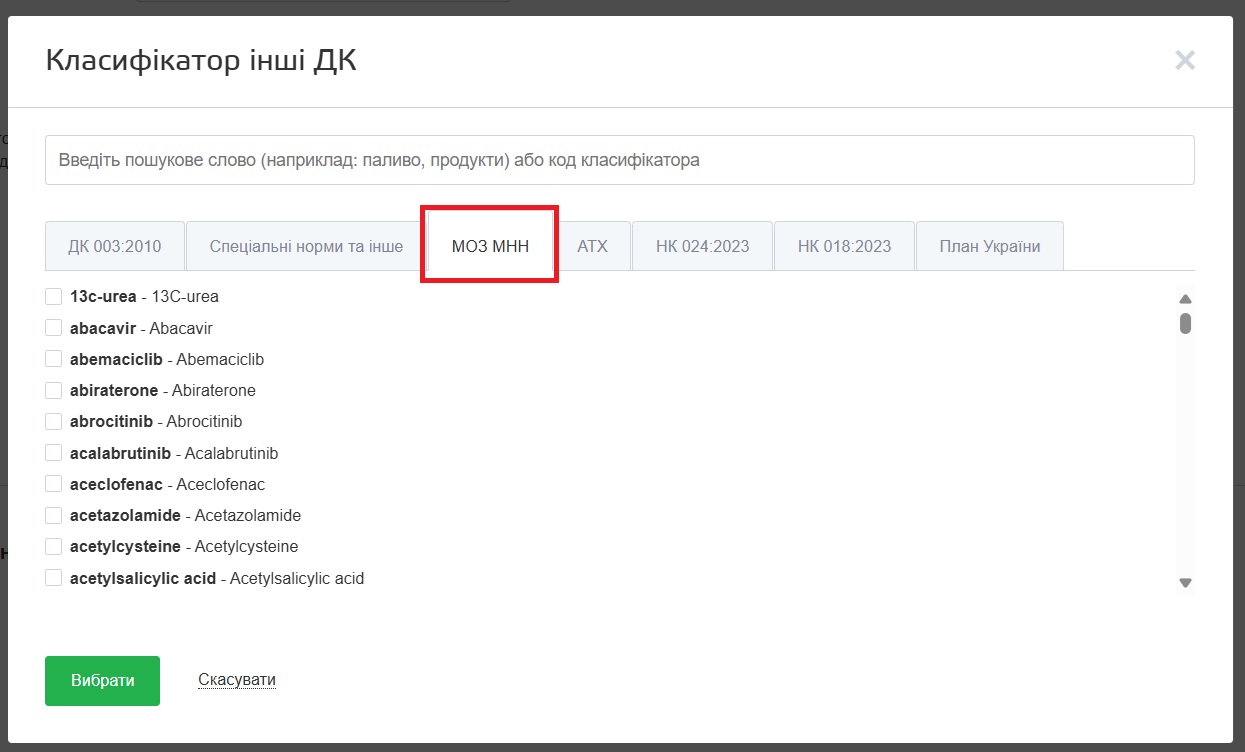This screenshot has width=1245, height=752.
Task: Select the acetazolamide checkbox
Action: point(54,516)
